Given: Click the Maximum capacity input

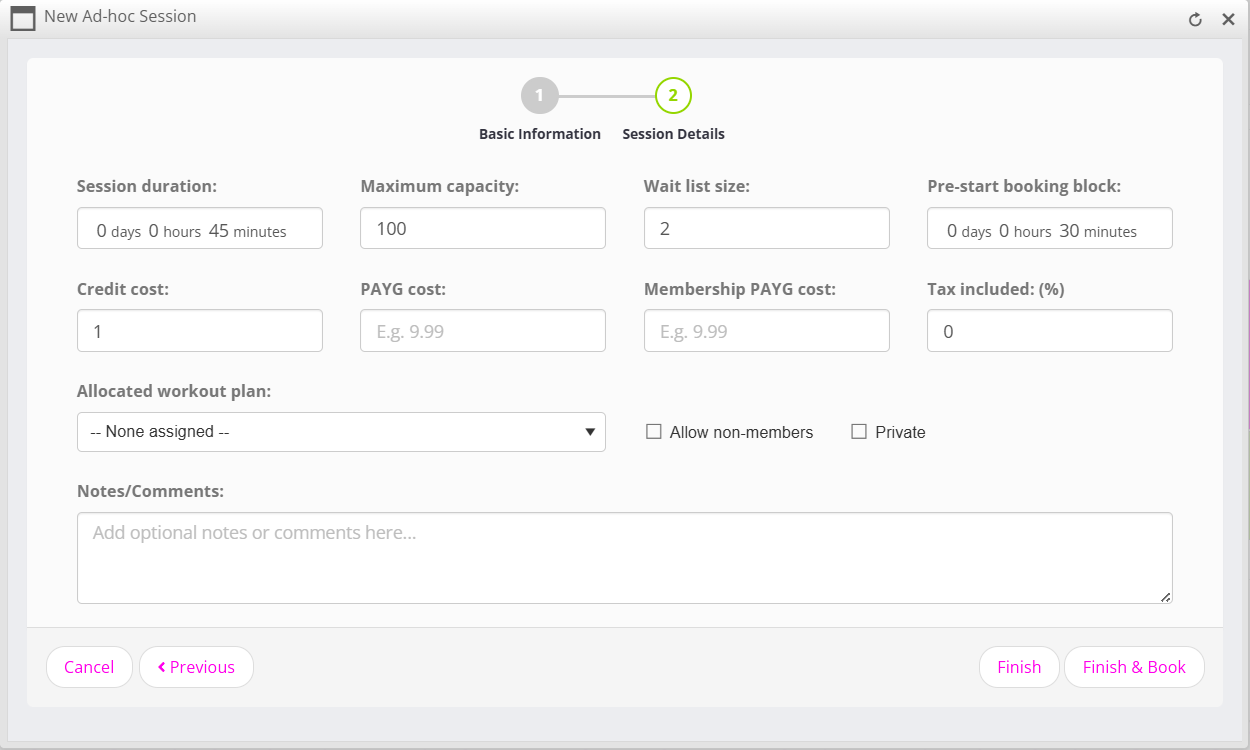Looking at the screenshot, I should click(482, 228).
